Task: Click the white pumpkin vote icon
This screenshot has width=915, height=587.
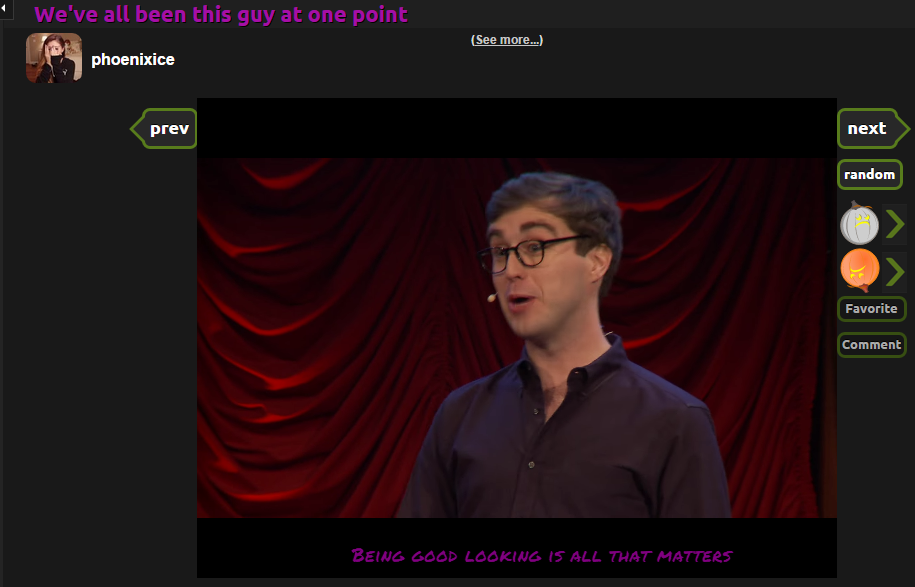Action: click(x=859, y=223)
